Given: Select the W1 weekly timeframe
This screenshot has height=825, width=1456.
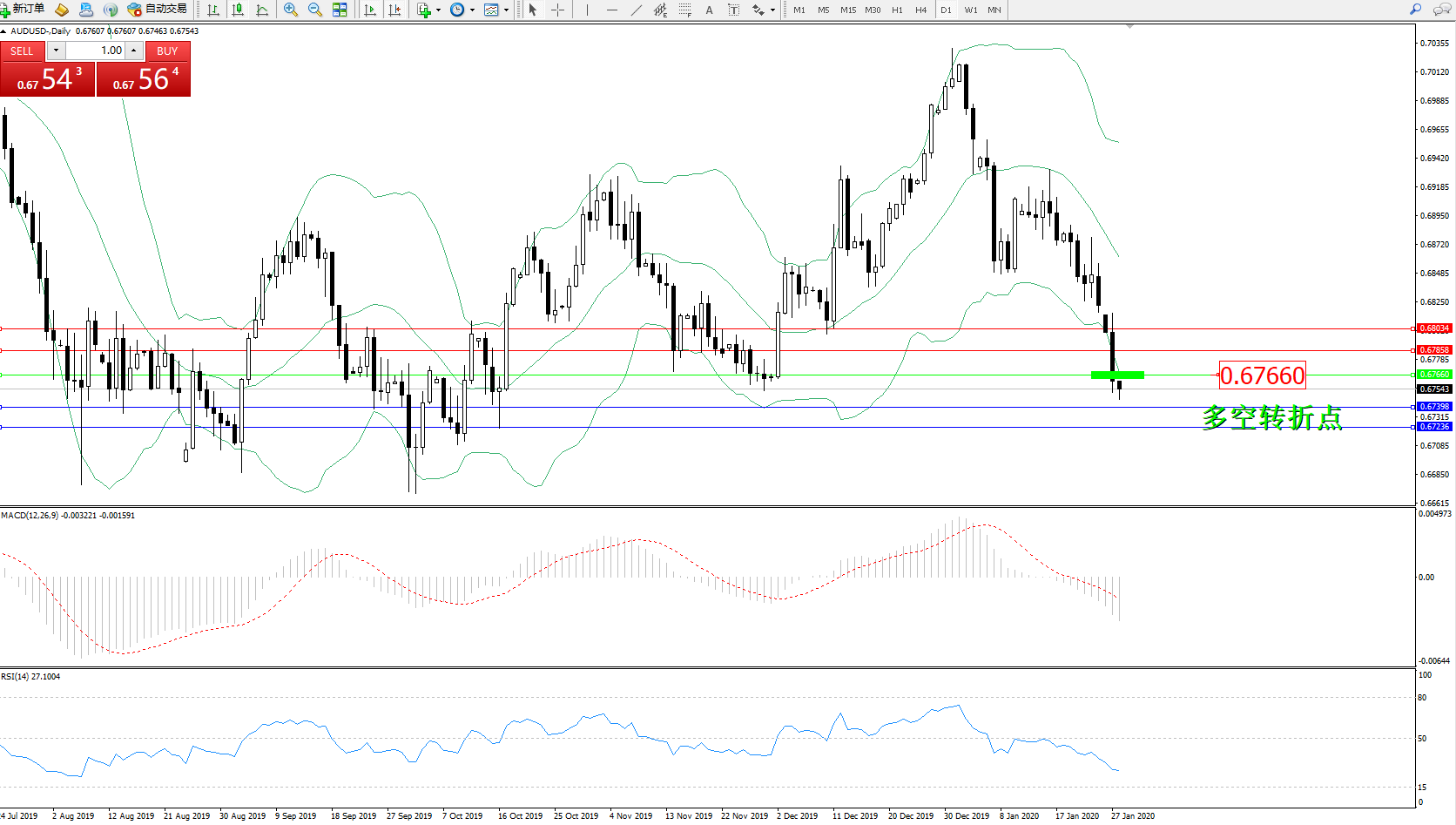Looking at the screenshot, I should tap(970, 10).
